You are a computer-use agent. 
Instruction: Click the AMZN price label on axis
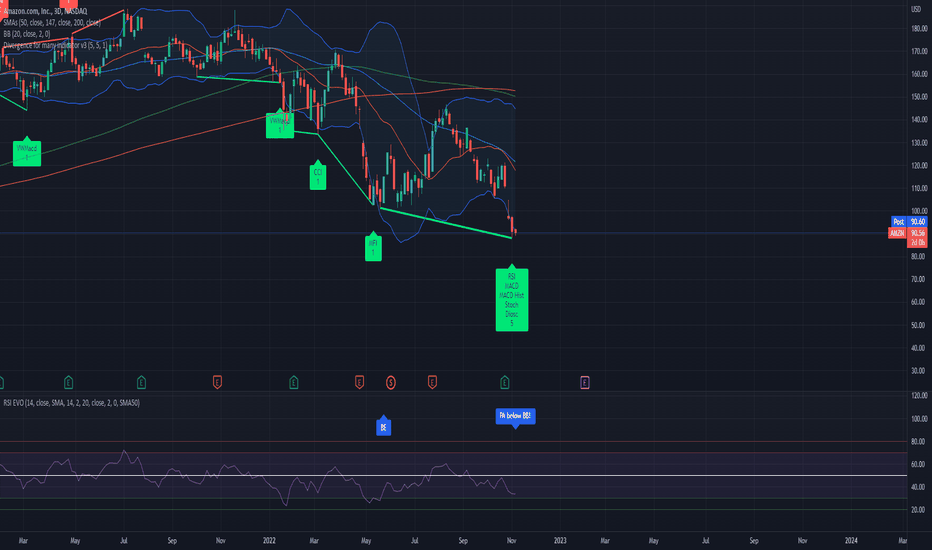click(899, 232)
